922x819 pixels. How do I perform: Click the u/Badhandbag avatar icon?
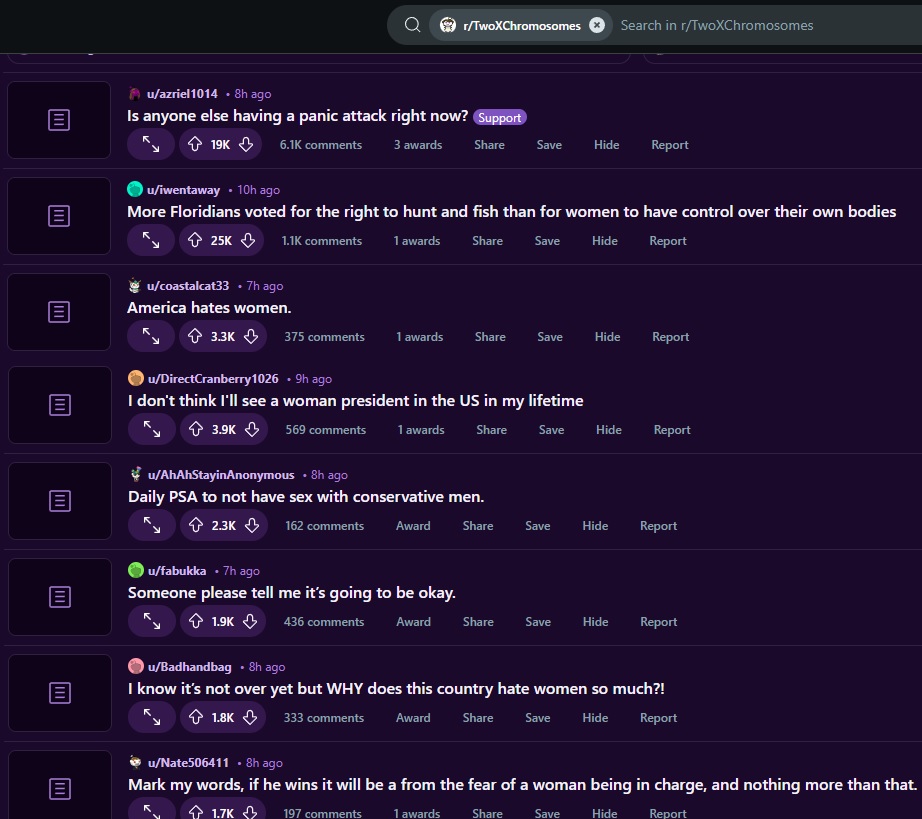pos(136,666)
